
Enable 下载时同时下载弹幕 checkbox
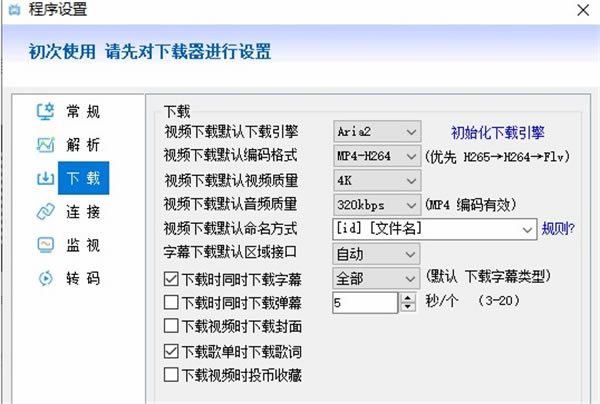coord(171,302)
